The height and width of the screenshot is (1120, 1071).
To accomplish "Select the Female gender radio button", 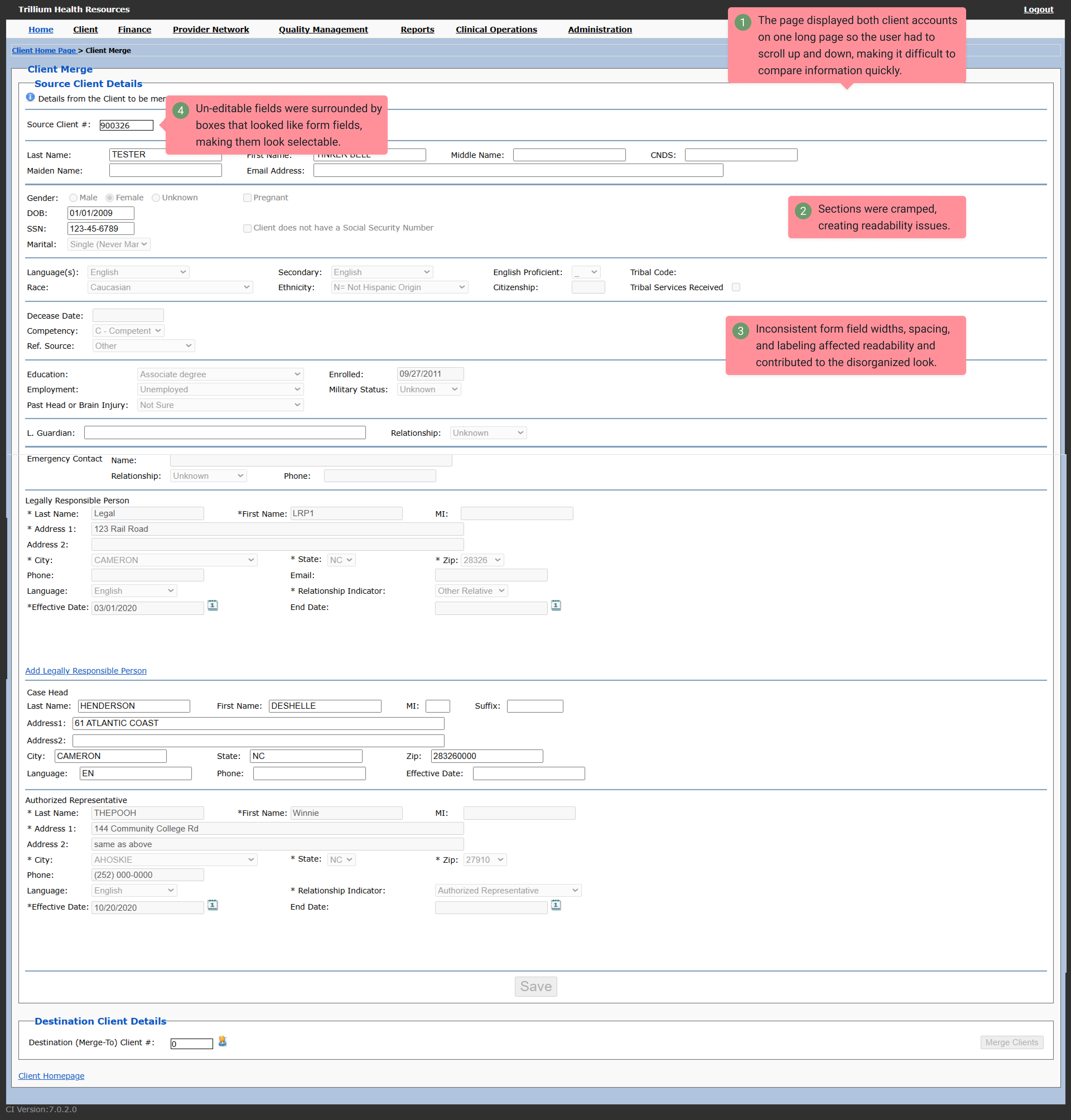I will [110, 198].
